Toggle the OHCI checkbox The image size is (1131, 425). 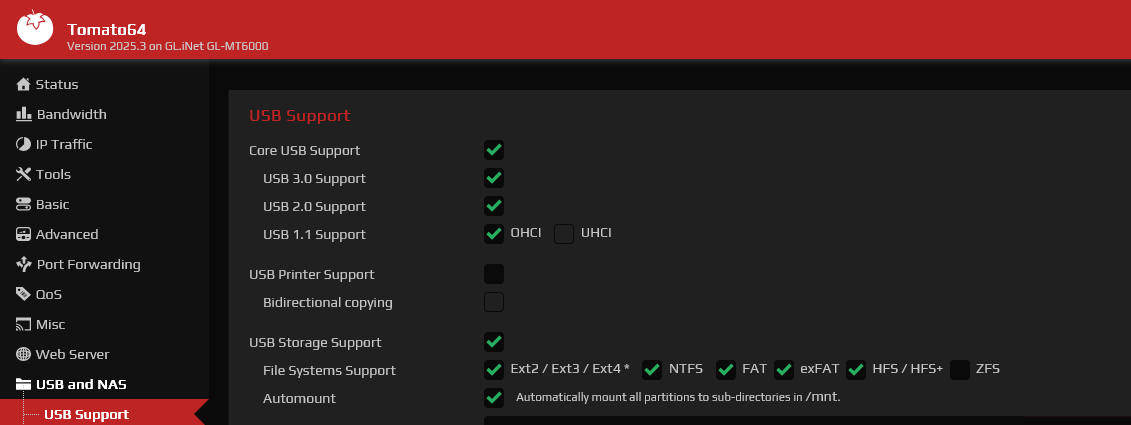pyautogui.click(x=494, y=234)
